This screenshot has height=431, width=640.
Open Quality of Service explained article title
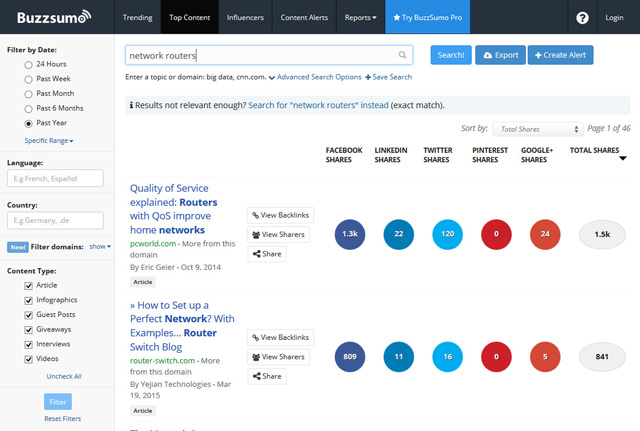click(173, 209)
